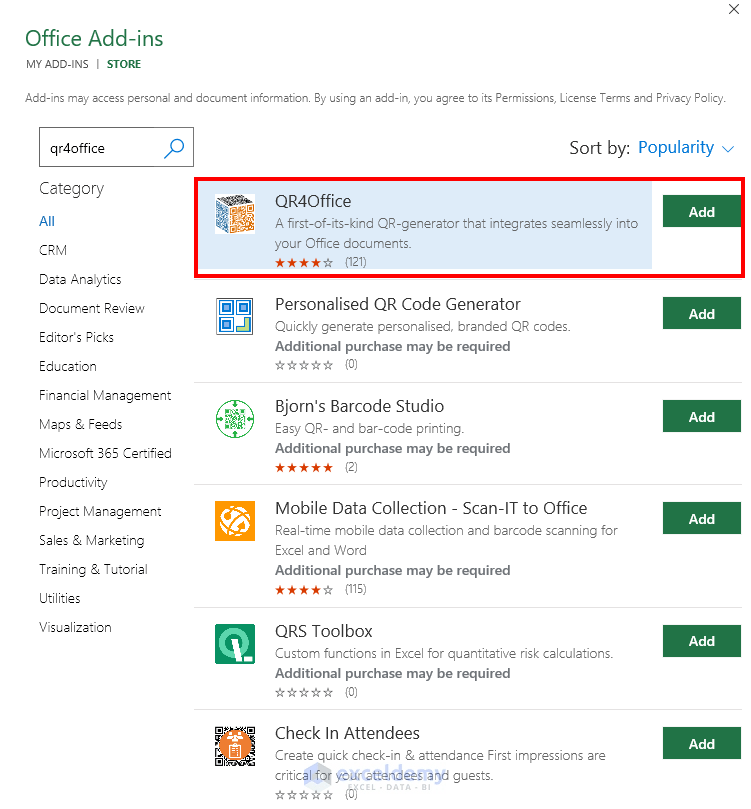Click the Check In Attendees star rating
This screenshot has height=809, width=751.
[x=304, y=795]
